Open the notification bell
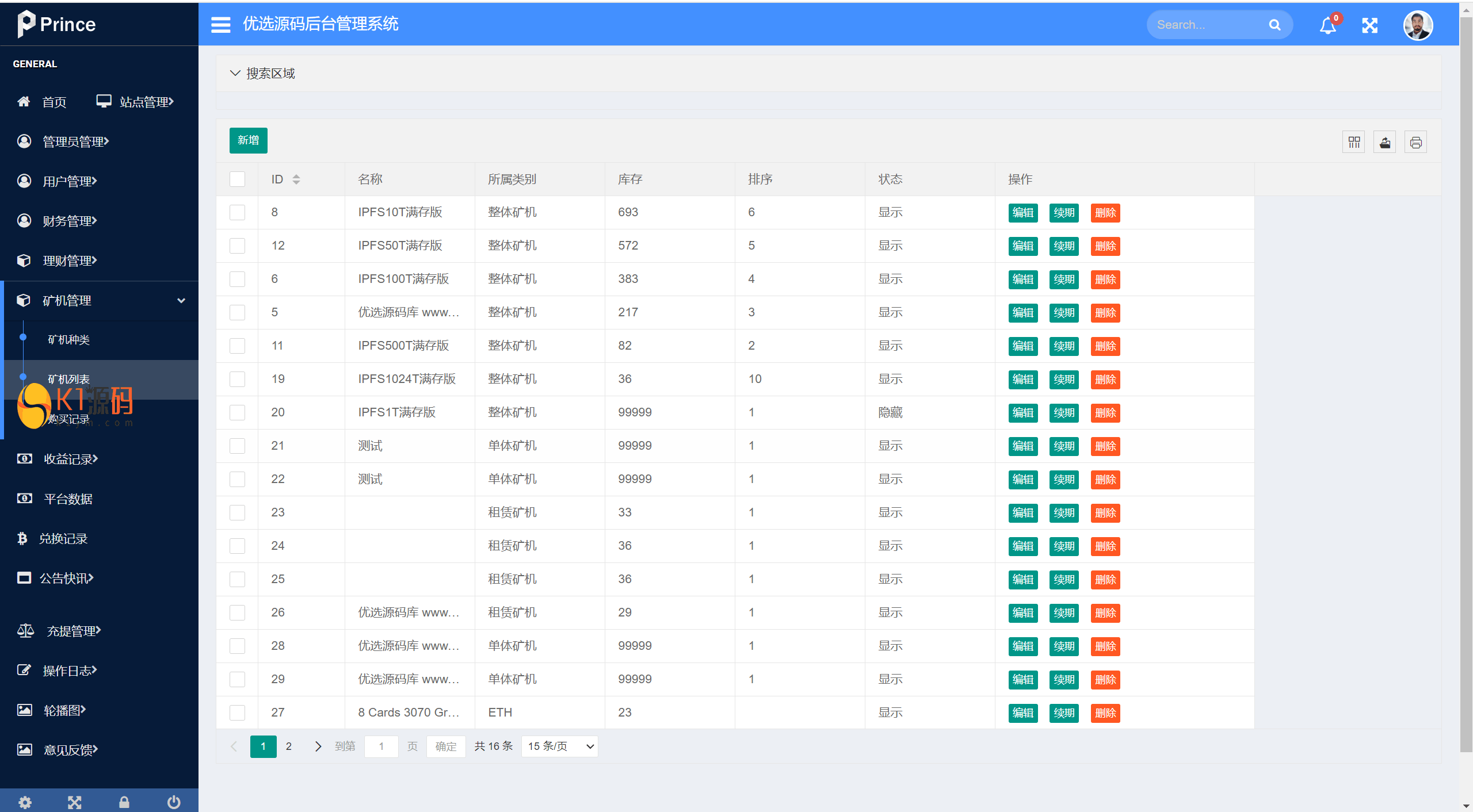The height and width of the screenshot is (812, 1473). tap(1327, 25)
